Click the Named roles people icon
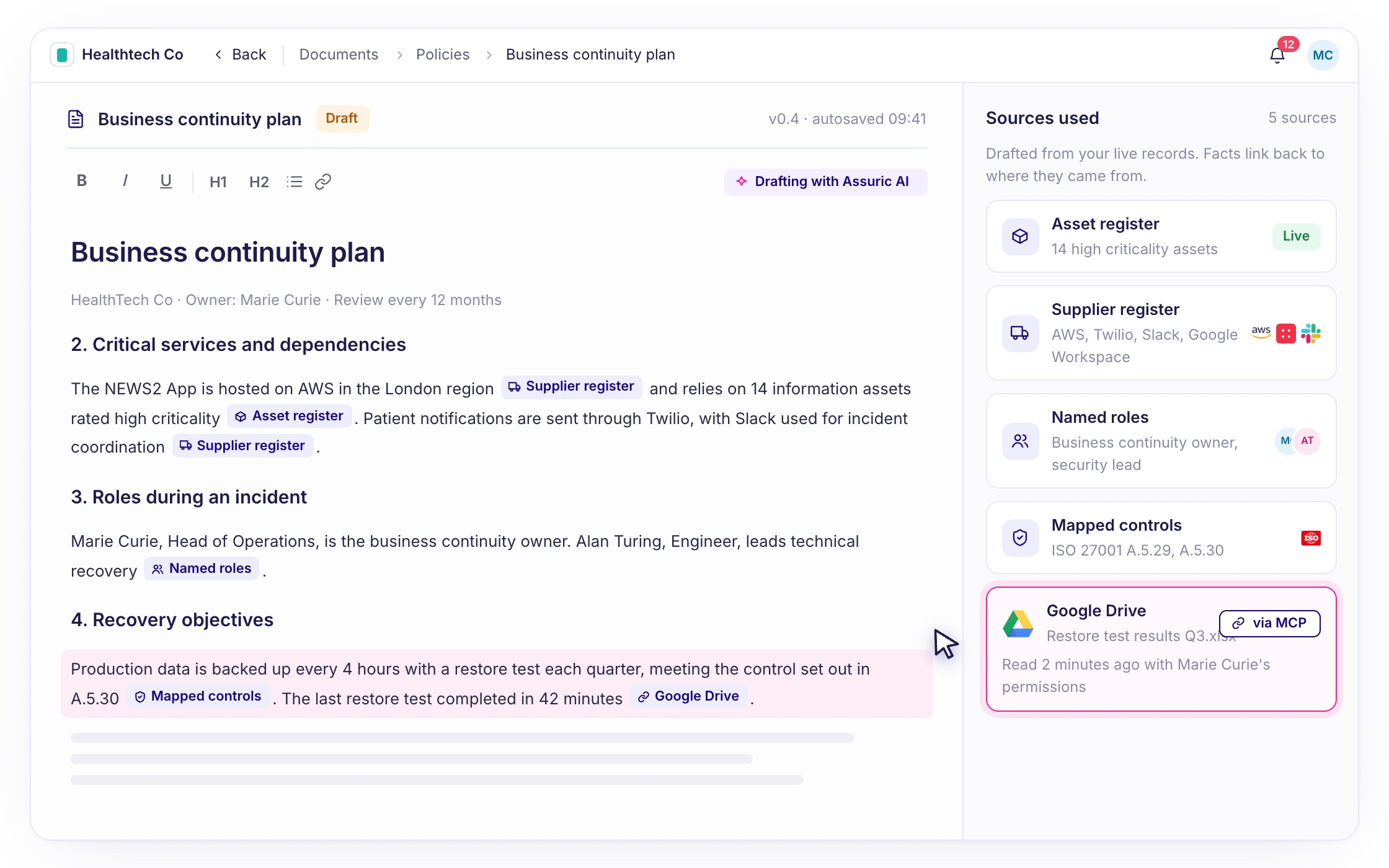Image resolution: width=1389 pixels, height=868 pixels. click(1020, 441)
